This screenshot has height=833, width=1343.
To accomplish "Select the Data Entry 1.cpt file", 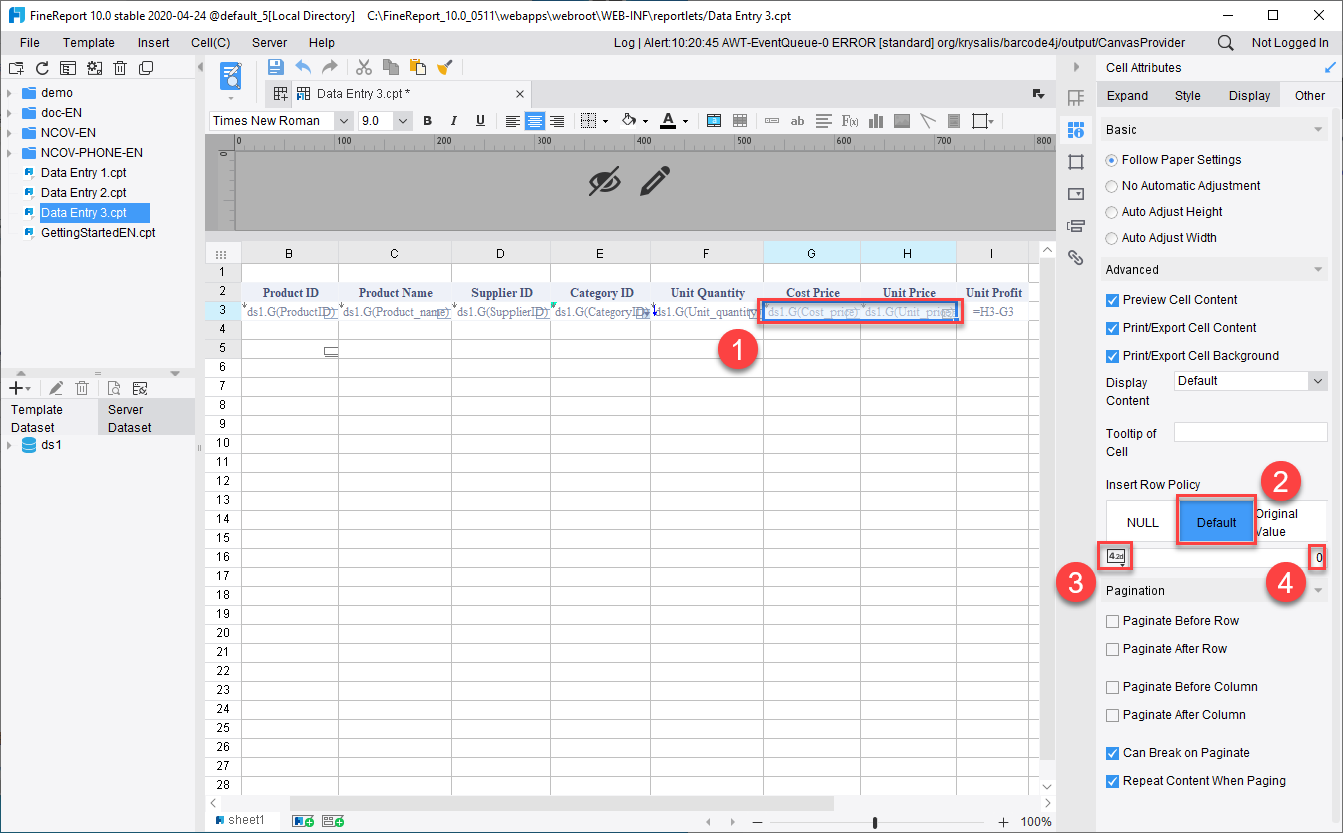I will click(84, 172).
